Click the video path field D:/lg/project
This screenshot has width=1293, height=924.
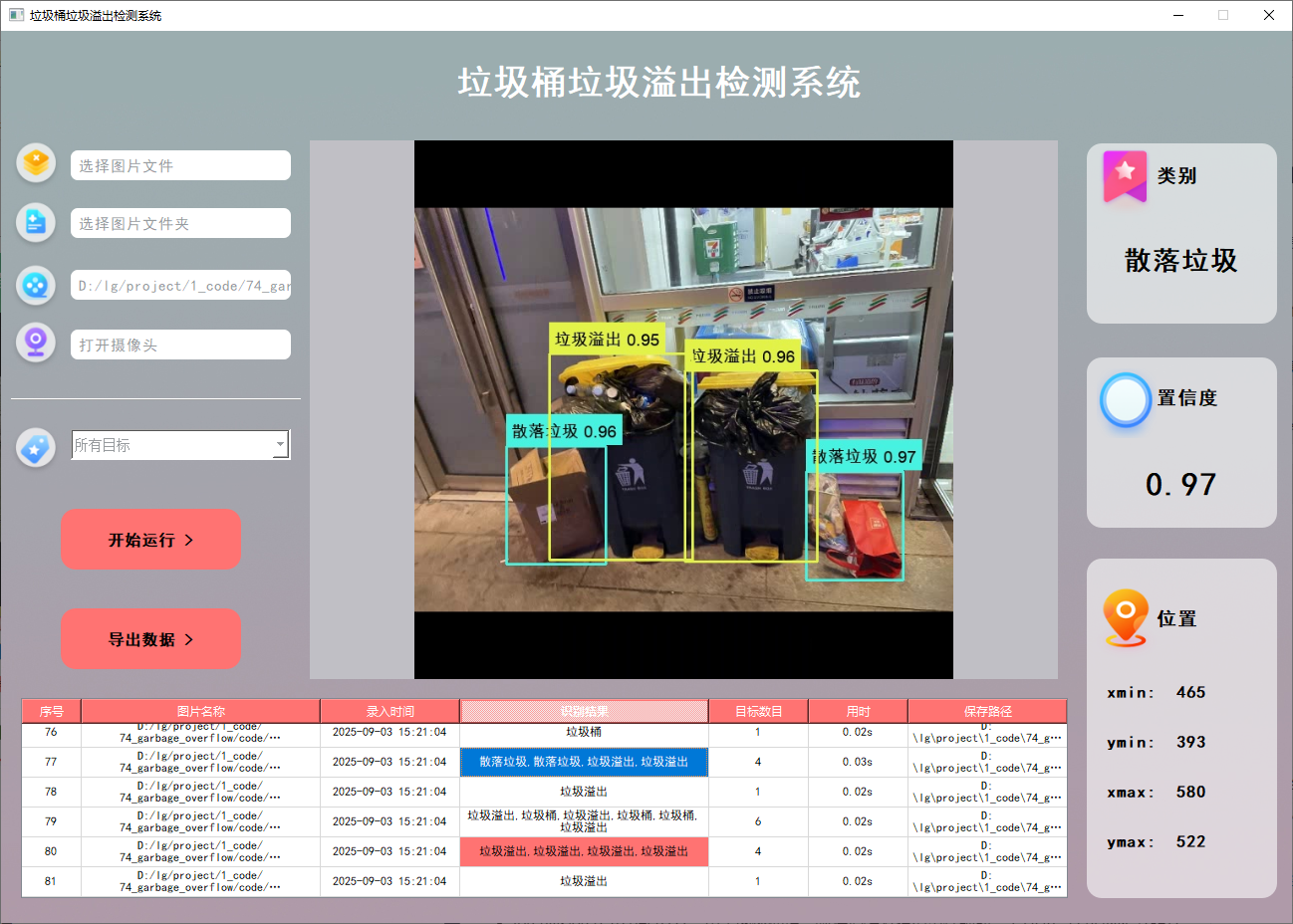point(180,285)
